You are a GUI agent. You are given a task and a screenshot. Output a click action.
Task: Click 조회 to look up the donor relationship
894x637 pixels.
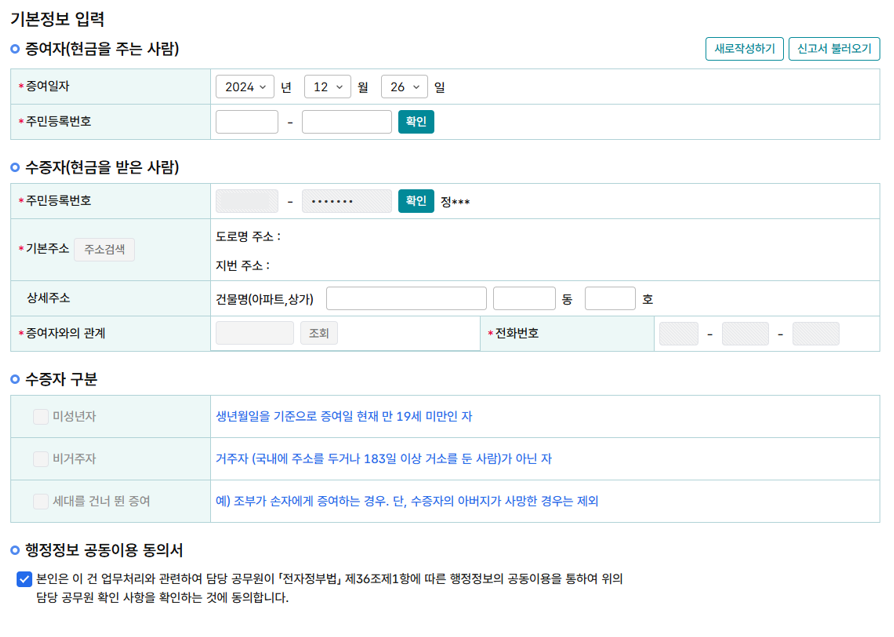tap(318, 333)
